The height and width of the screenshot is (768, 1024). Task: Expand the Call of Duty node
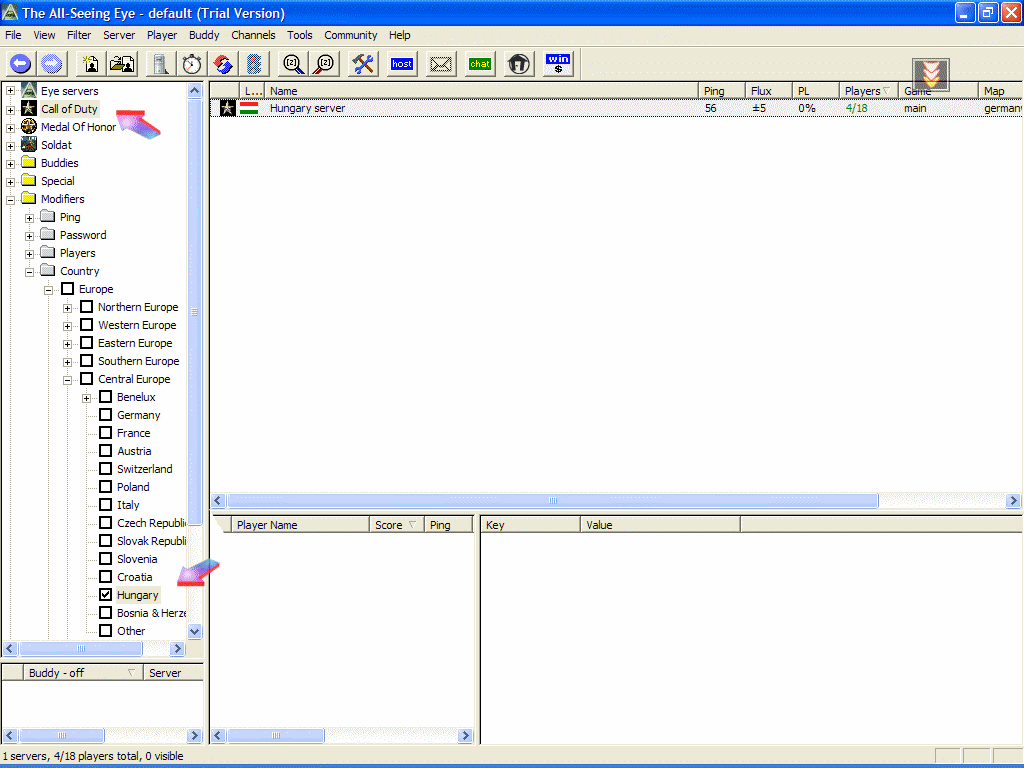10,110
